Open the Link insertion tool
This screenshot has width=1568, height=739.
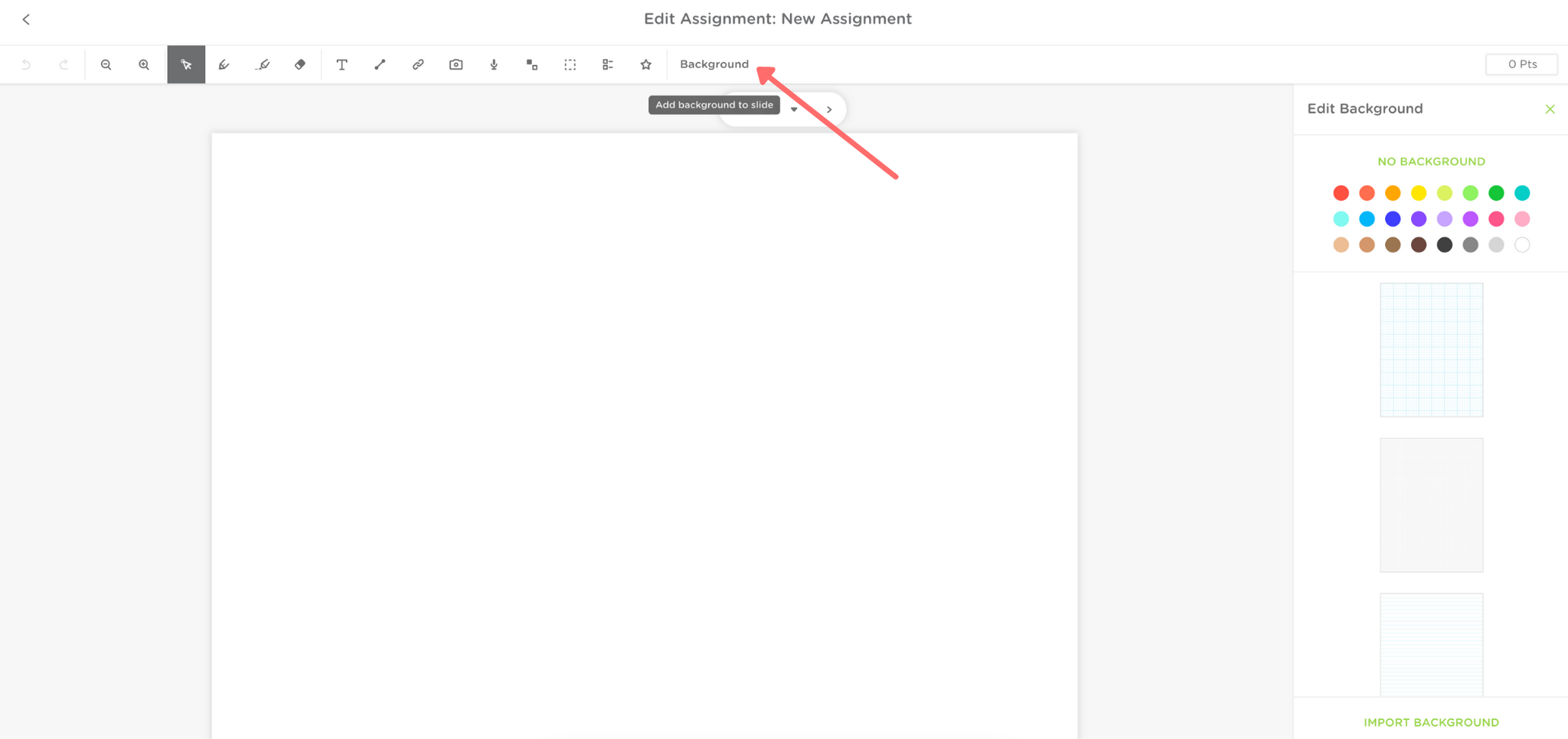coord(418,64)
